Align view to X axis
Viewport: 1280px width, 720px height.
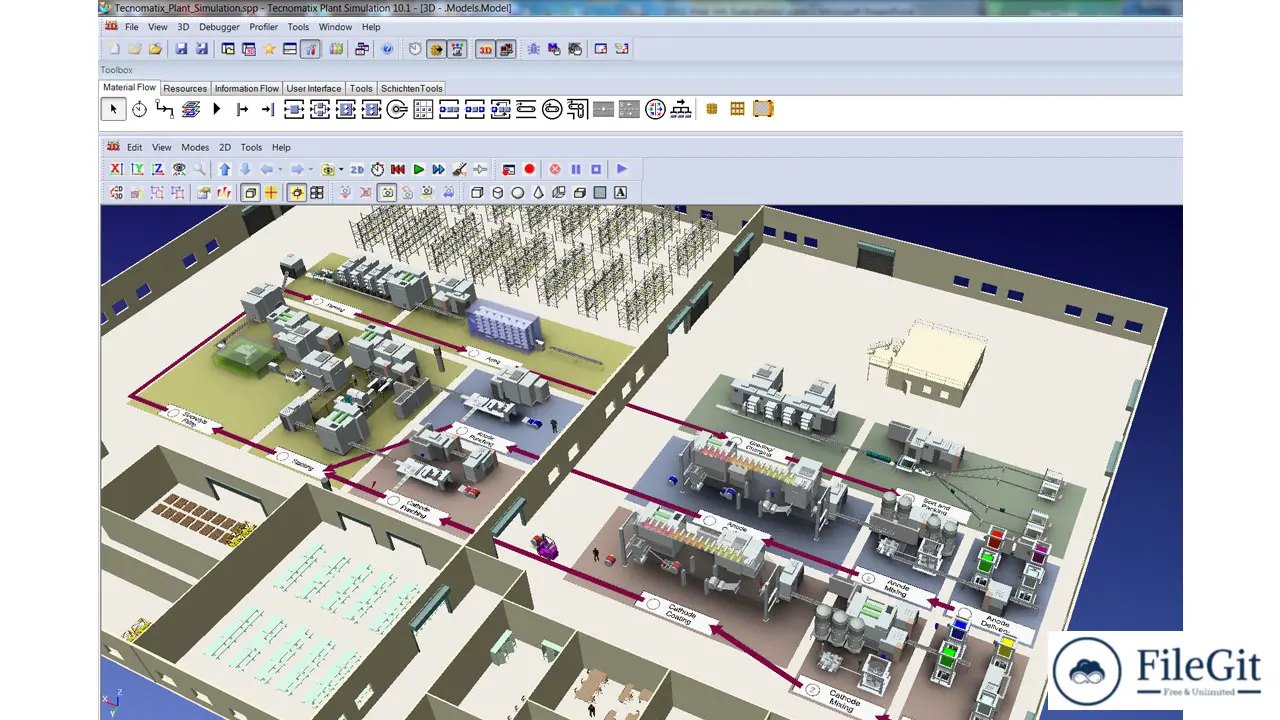click(x=116, y=170)
